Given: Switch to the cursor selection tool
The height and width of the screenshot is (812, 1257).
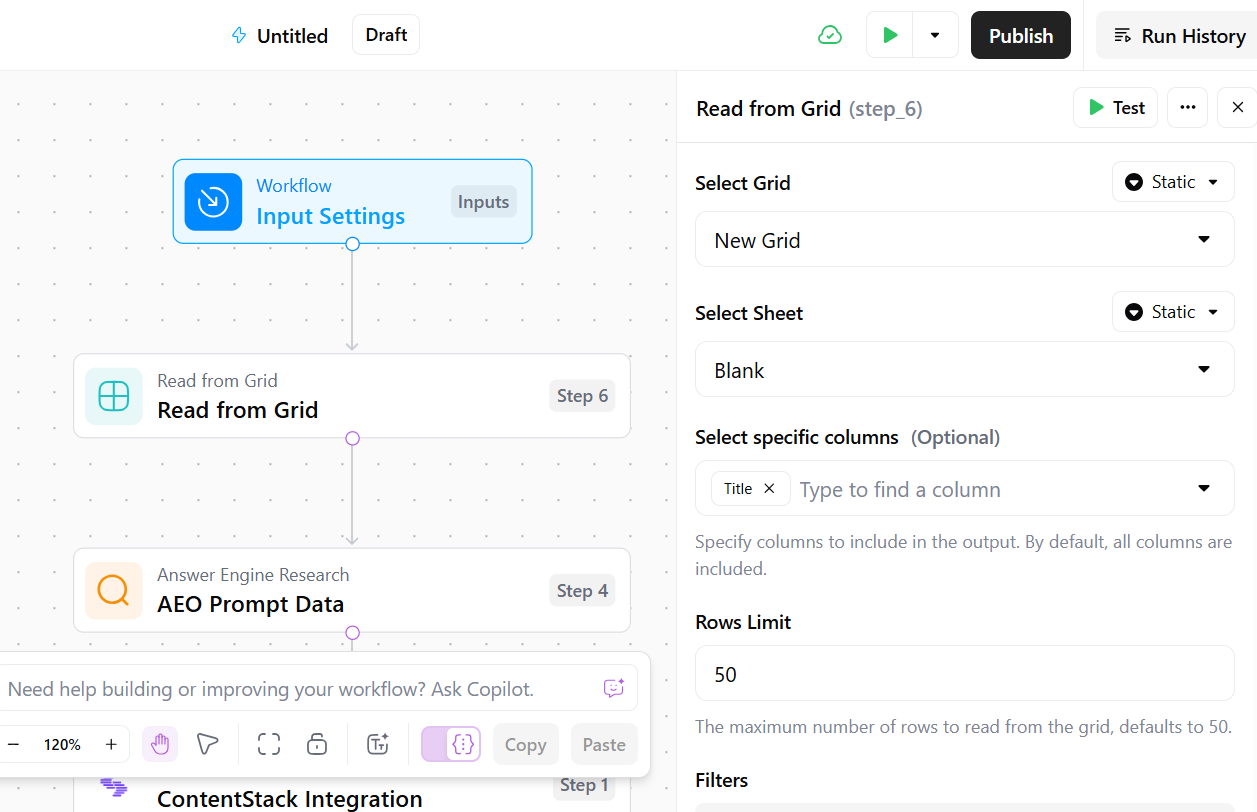Looking at the screenshot, I should pyautogui.click(x=208, y=744).
